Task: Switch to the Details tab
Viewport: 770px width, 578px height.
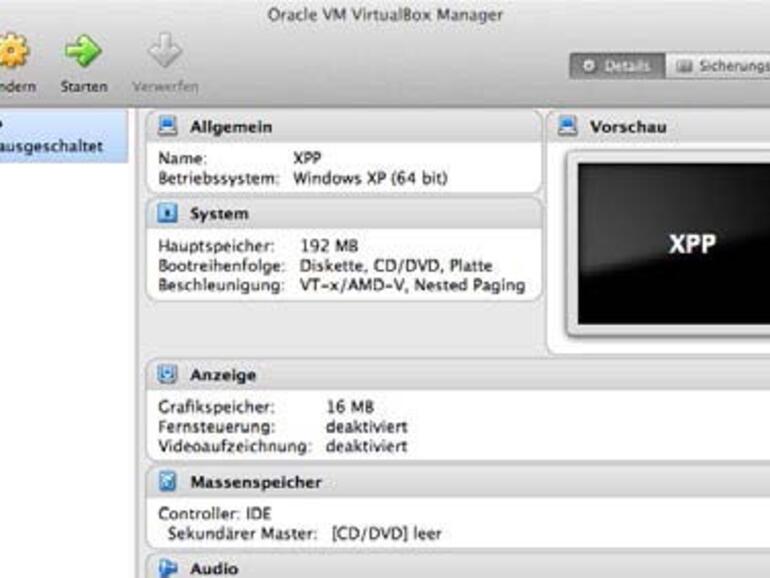Action: pos(617,66)
